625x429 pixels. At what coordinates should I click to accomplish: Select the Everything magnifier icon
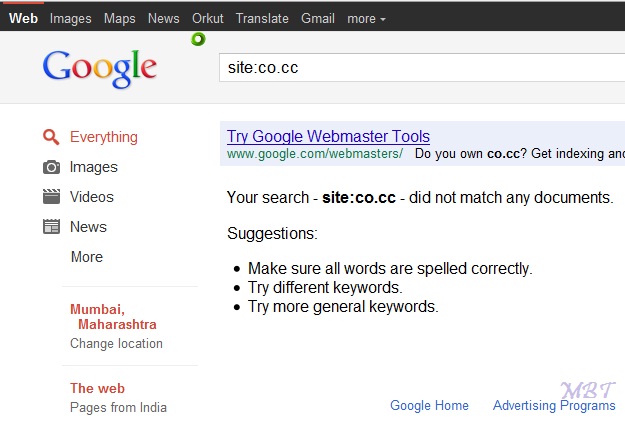click(51, 137)
